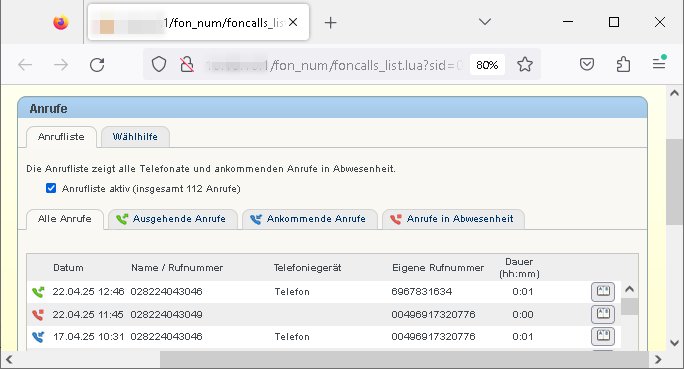Open the Ausgehende Anrufe tab
This screenshot has width=684, height=369.
pos(173,219)
